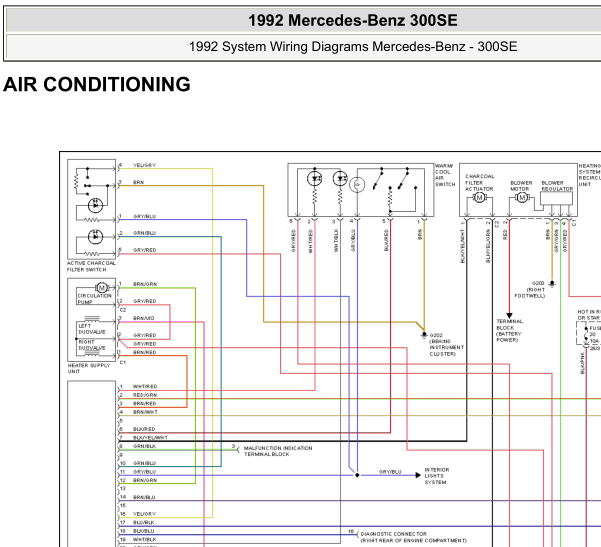Viewport: 601px width, 547px height.
Task: Click the "RED/GRN" wire label
Action: [x=145, y=395]
